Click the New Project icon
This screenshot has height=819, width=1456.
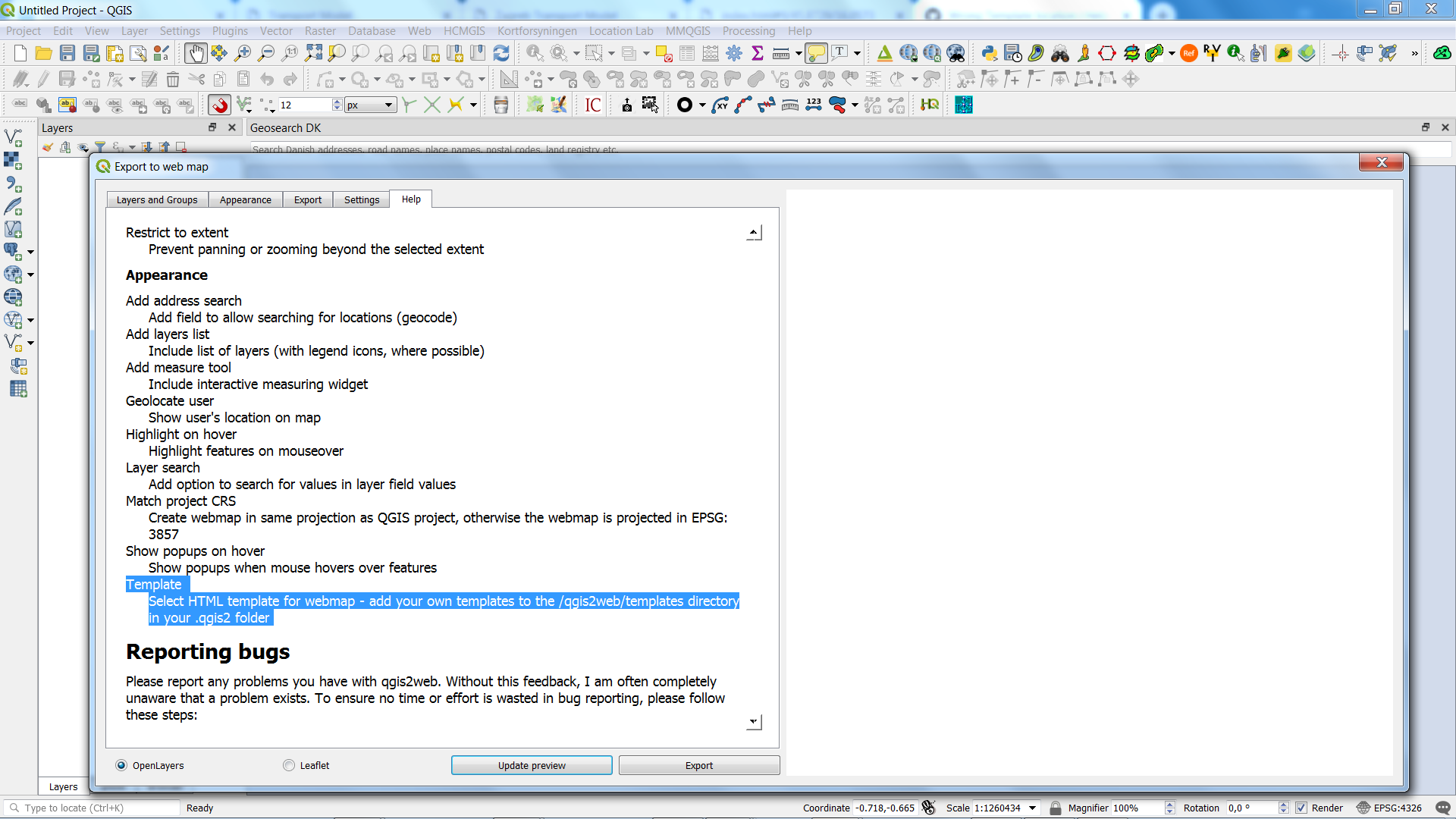point(18,53)
